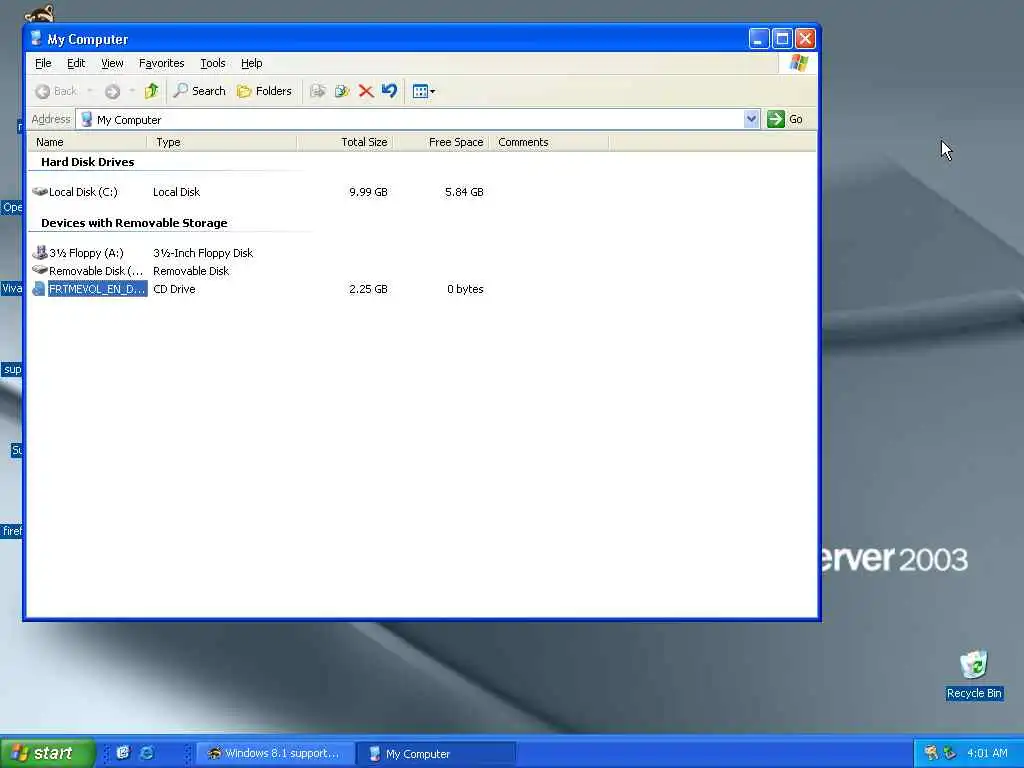The width and height of the screenshot is (1024, 768).
Task: Maximize the My Computer window
Action: point(782,39)
